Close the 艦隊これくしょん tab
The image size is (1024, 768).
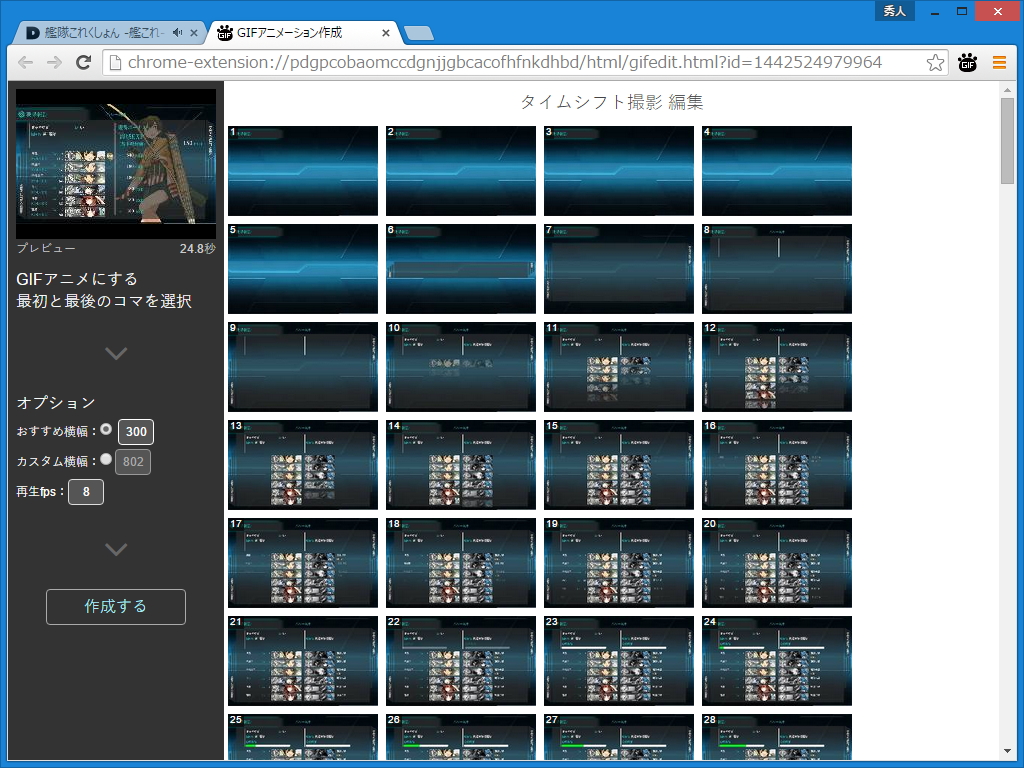(x=194, y=33)
